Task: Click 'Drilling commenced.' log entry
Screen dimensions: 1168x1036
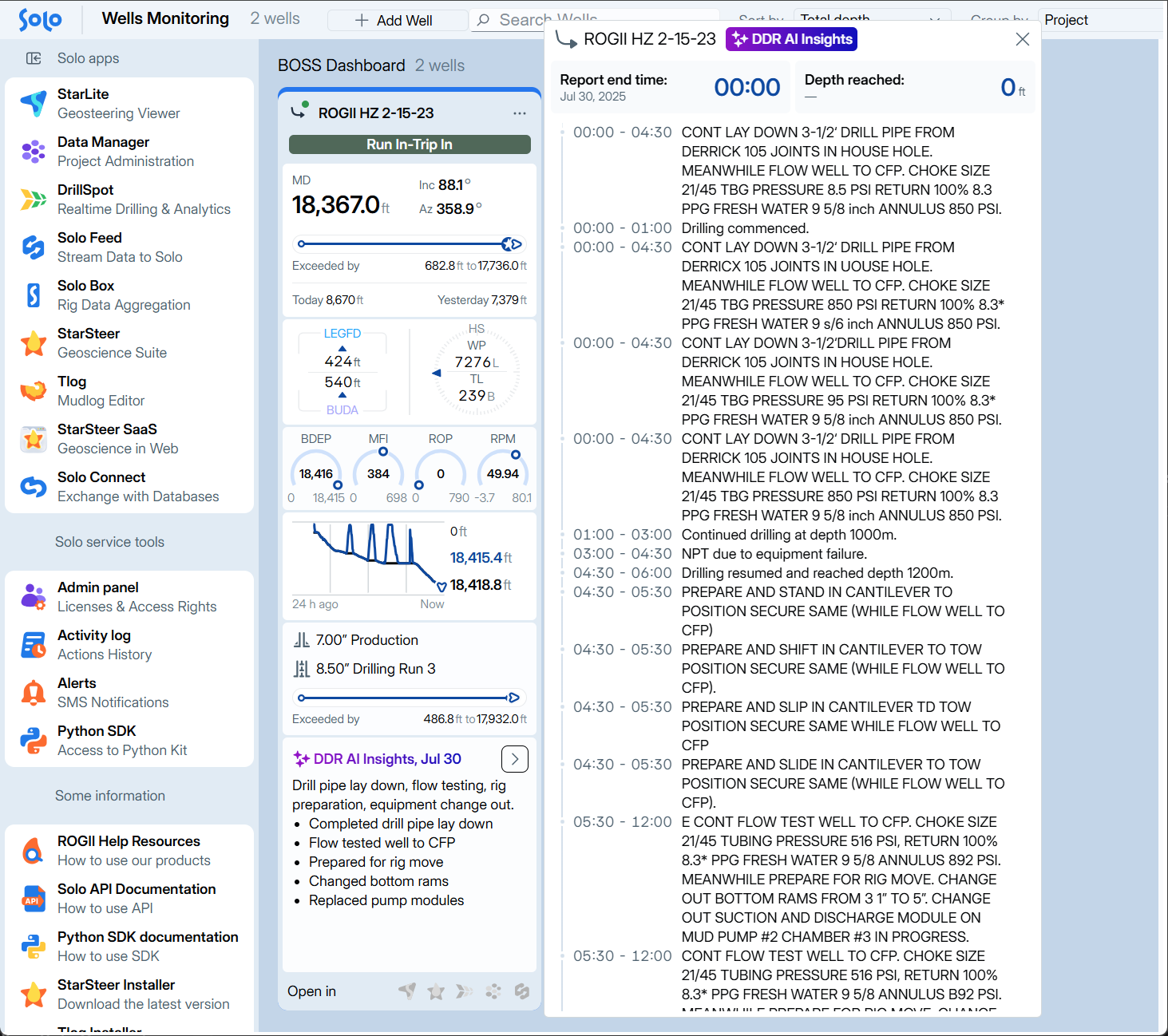Action: 745,228
